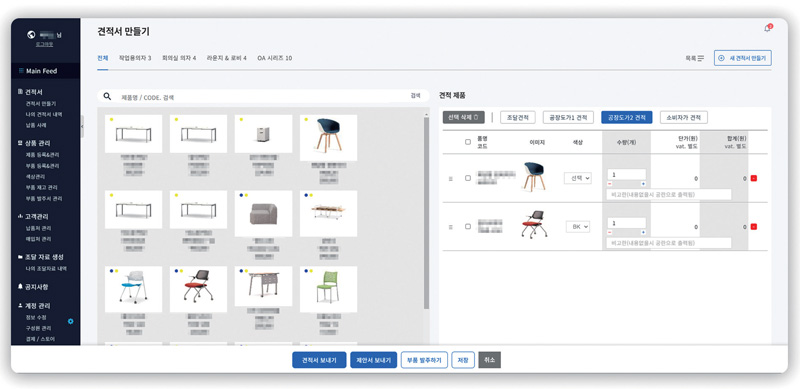Select the white cabinet product thumbnail
This screenshot has height=389, width=800.
pyautogui.click(x=263, y=134)
